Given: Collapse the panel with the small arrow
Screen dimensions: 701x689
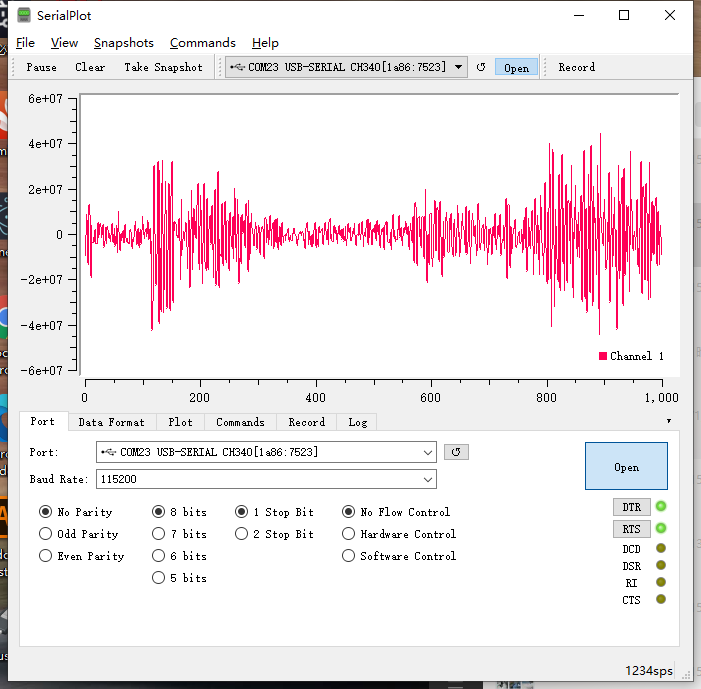Looking at the screenshot, I should (668, 422).
